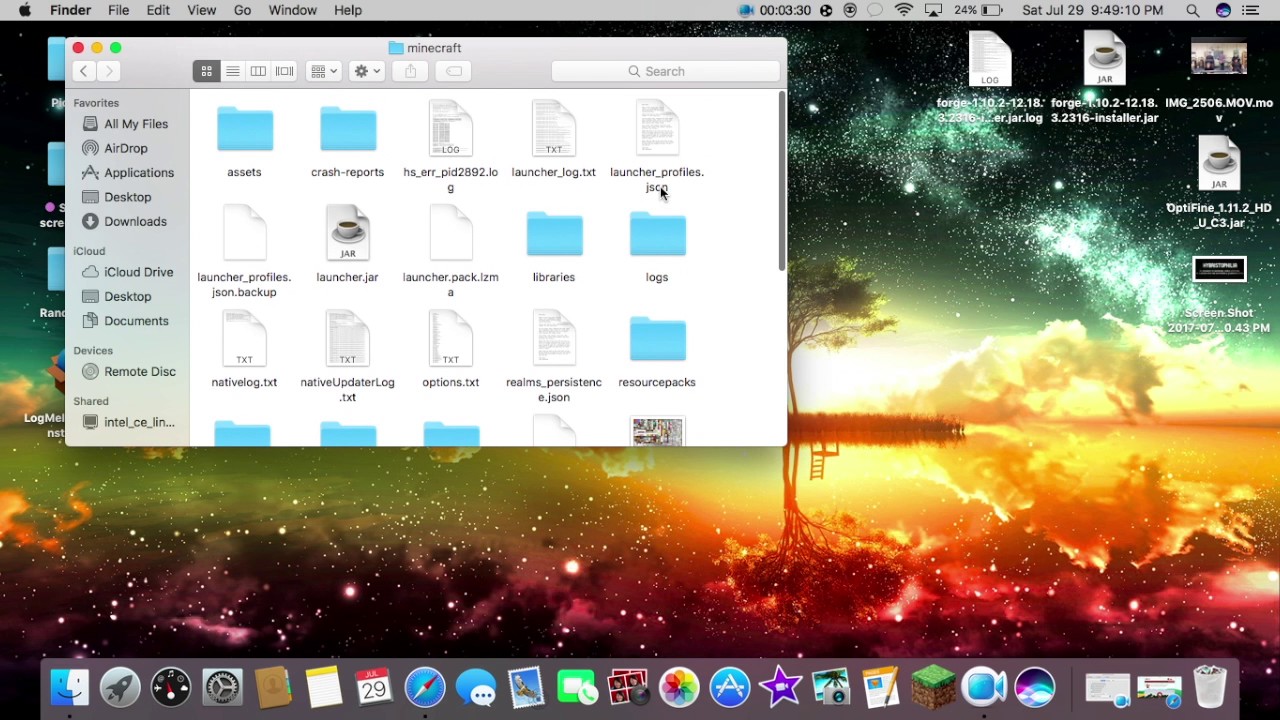Open the logs folder
This screenshot has width=1280, height=720.
point(657,236)
